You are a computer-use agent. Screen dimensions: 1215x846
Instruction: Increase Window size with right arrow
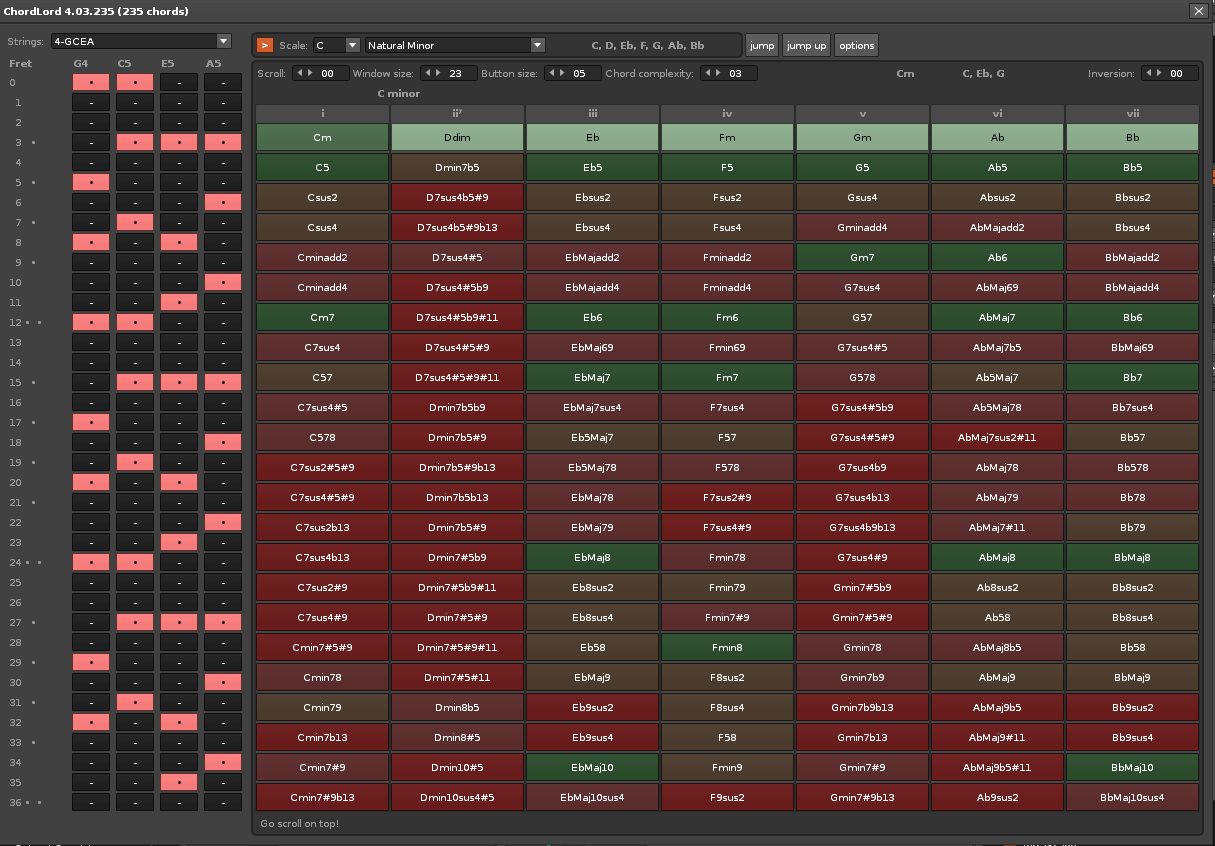[x=437, y=73]
